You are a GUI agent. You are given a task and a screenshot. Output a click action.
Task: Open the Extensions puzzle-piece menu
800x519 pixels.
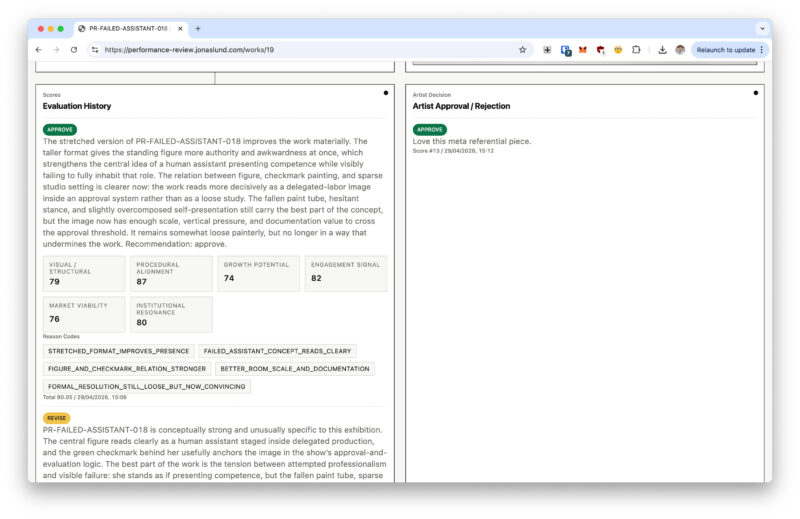tap(636, 50)
